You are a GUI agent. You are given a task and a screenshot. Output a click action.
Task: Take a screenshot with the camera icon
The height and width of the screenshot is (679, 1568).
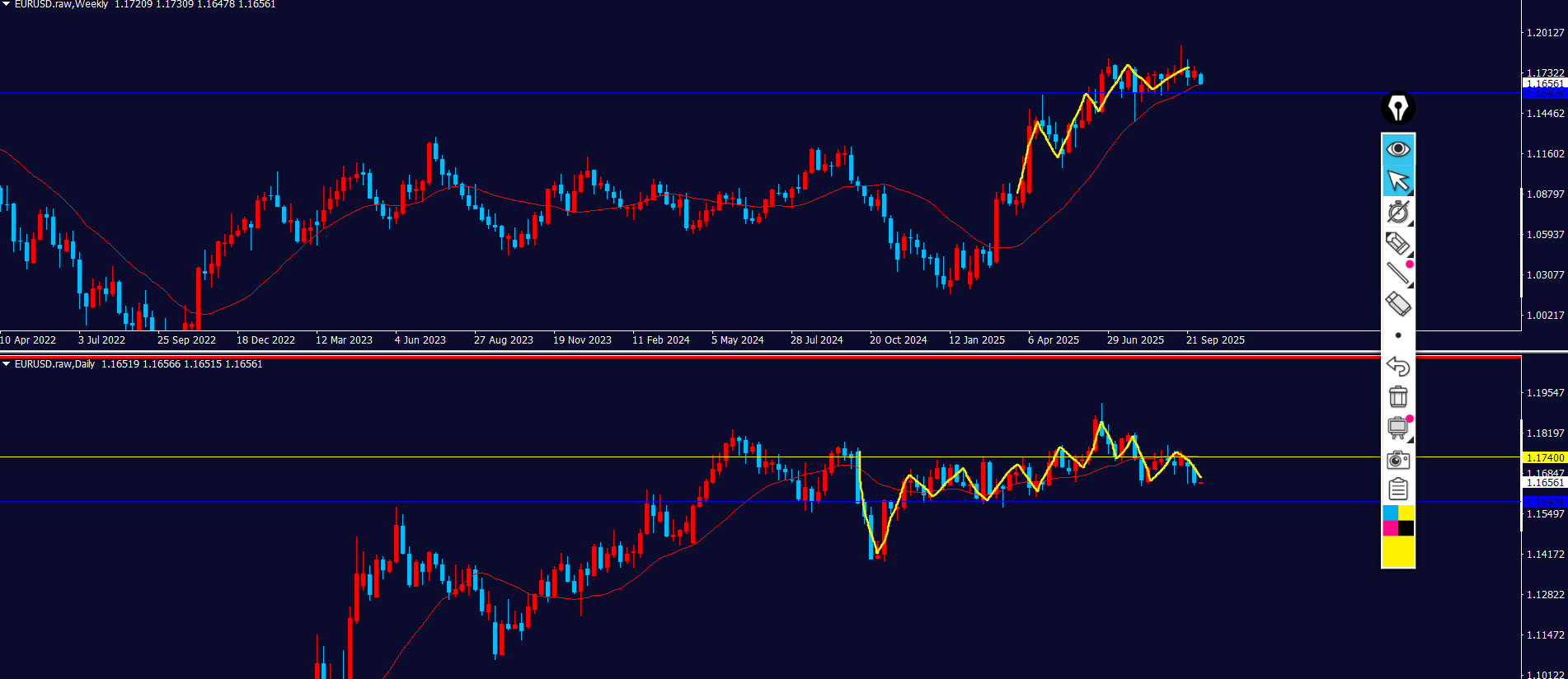click(x=1397, y=460)
